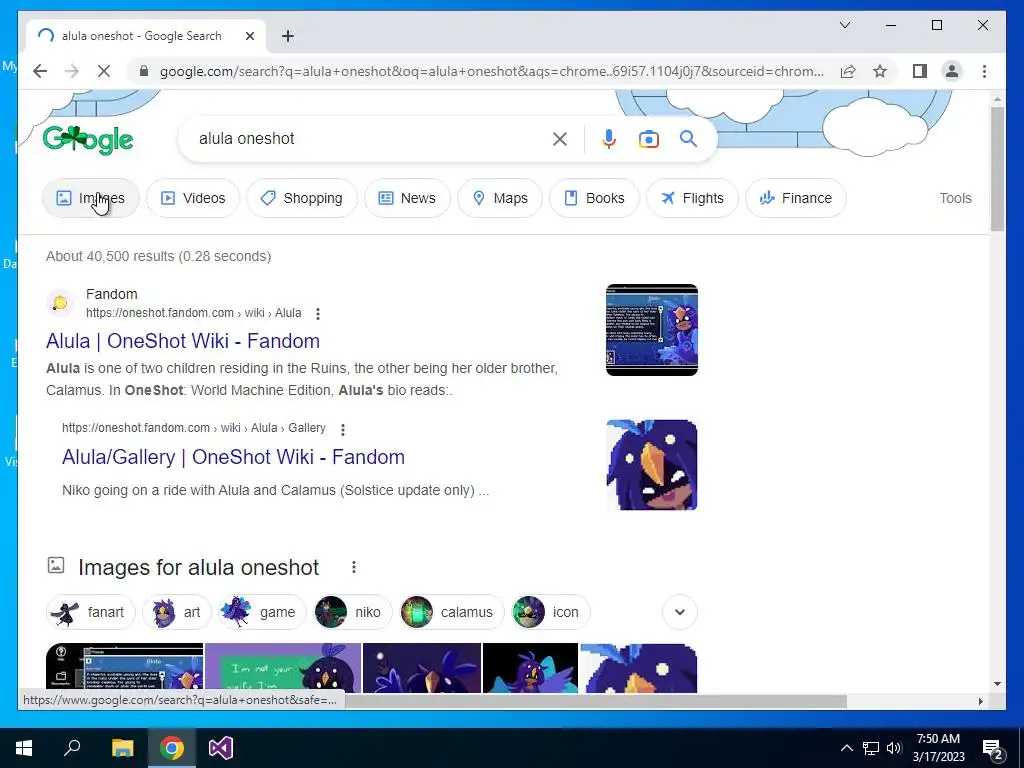Open options for Alula Gallery result
Image resolution: width=1024 pixels, height=768 pixels.
(343, 429)
